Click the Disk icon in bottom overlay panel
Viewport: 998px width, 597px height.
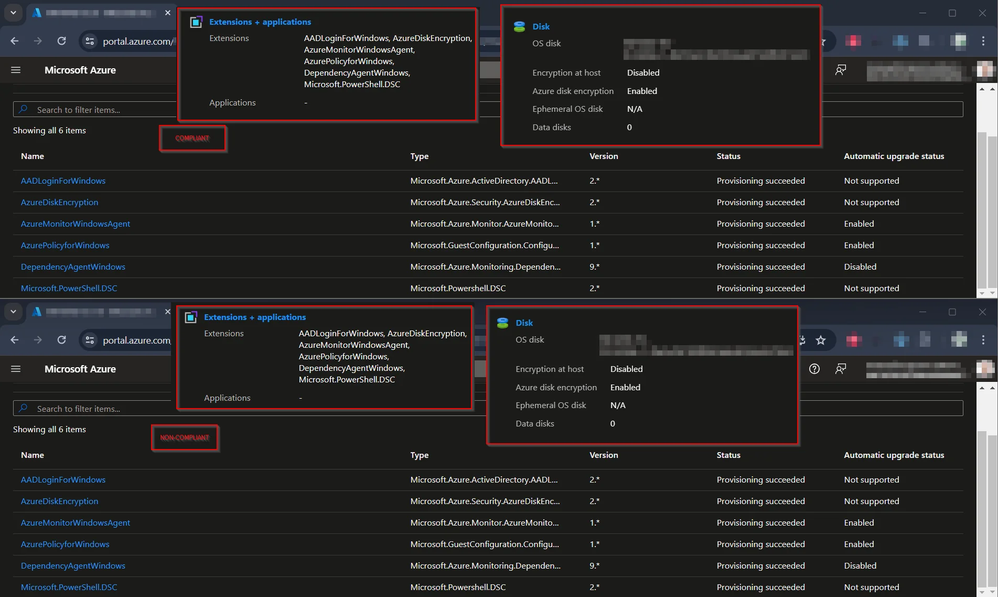[502, 323]
